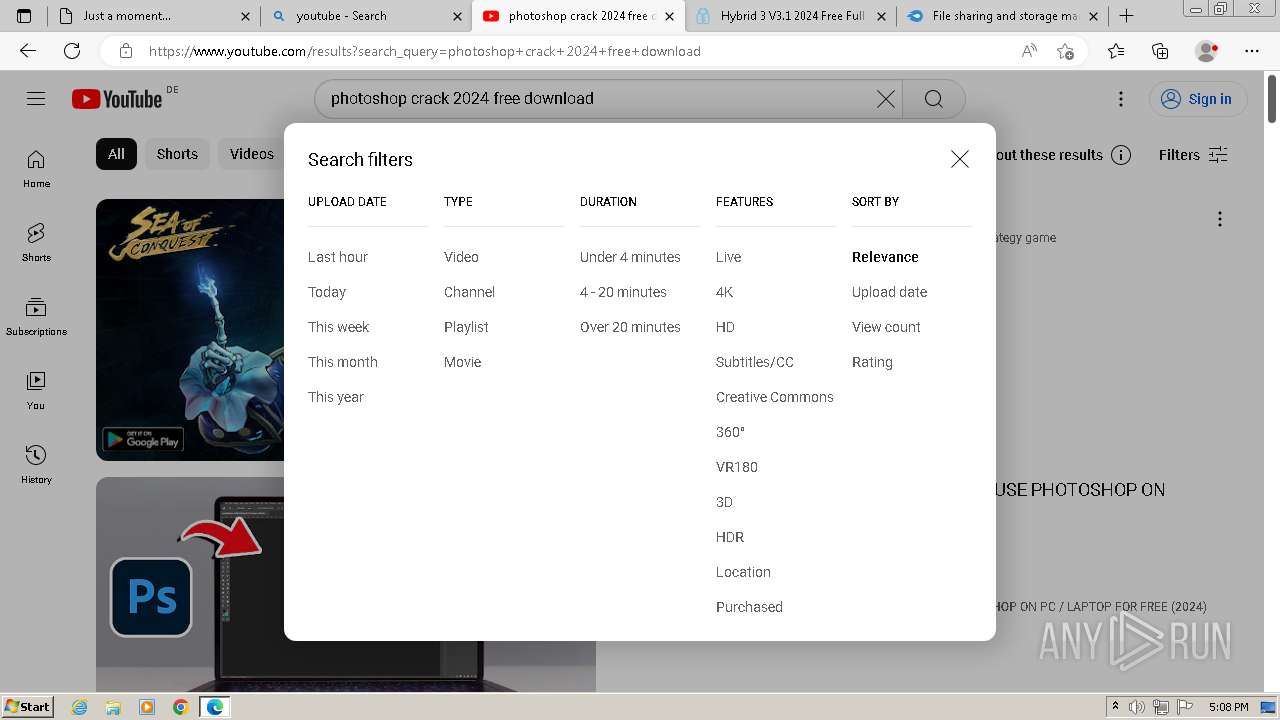Open browser Favorites list icon
The image size is (1280, 720).
pos(1116,51)
